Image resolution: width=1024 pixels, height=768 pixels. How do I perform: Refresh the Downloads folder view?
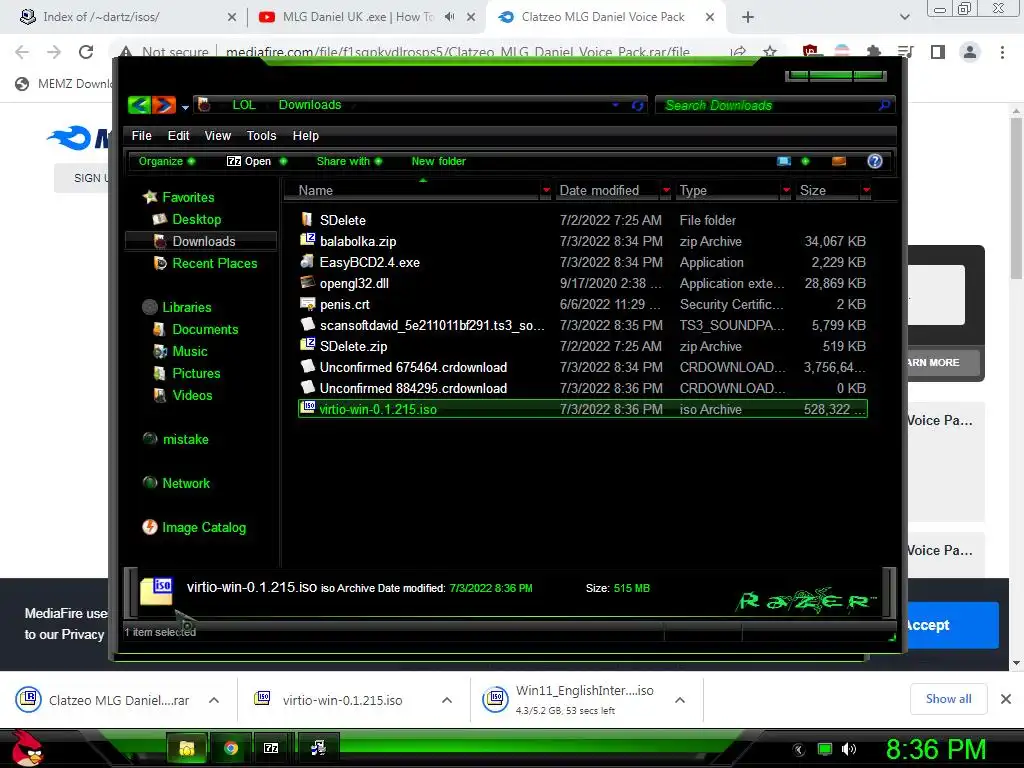(x=637, y=105)
